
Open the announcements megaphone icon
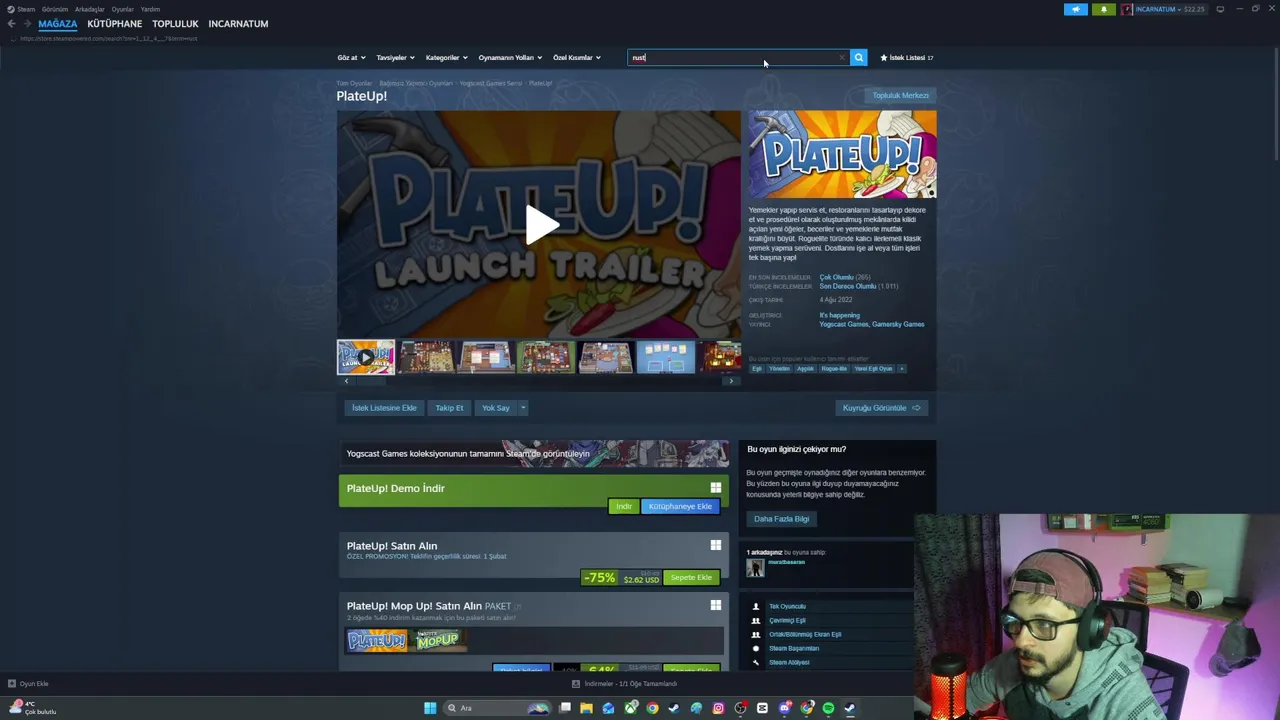coord(1076,9)
